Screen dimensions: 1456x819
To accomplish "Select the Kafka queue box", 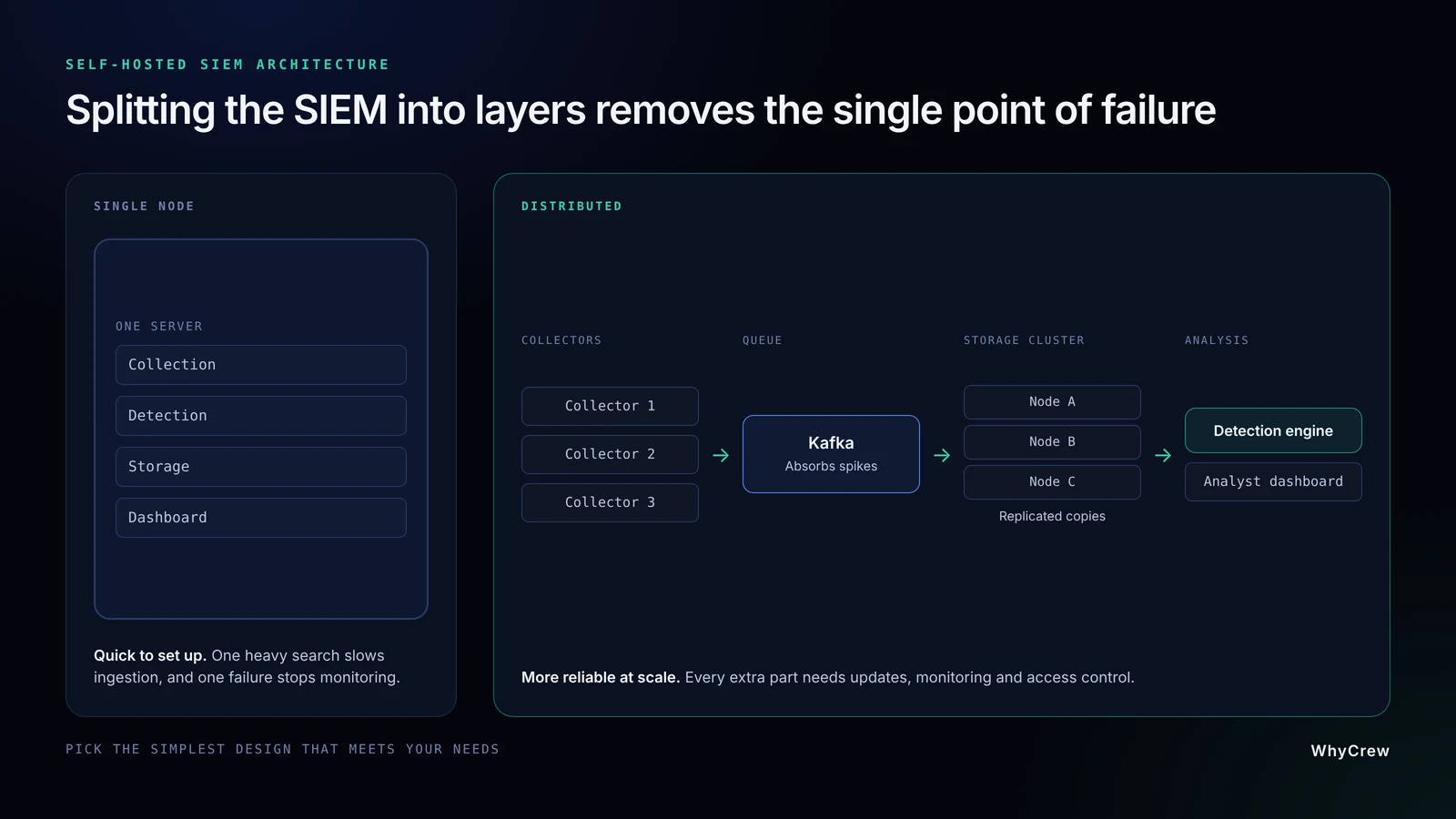I will coord(831,454).
